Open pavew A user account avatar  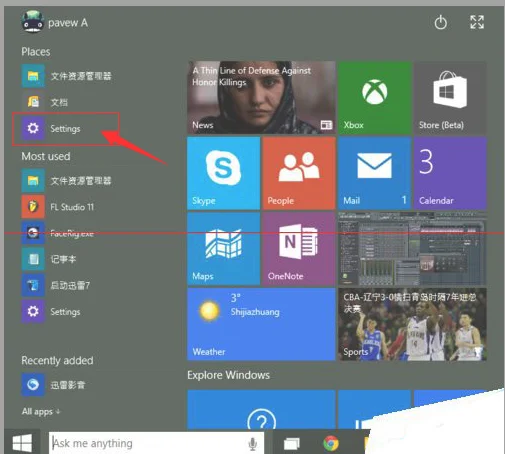[x=32, y=21]
